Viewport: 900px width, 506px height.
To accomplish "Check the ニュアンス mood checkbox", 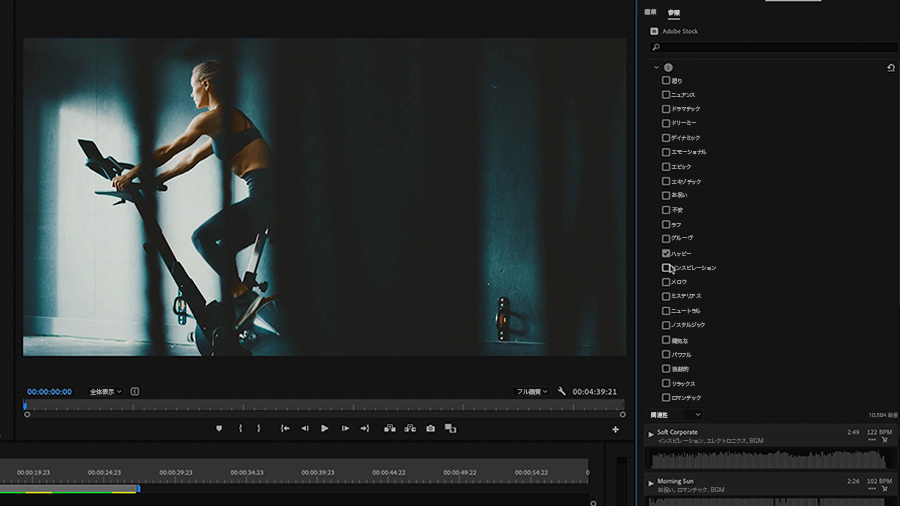I will 666,95.
